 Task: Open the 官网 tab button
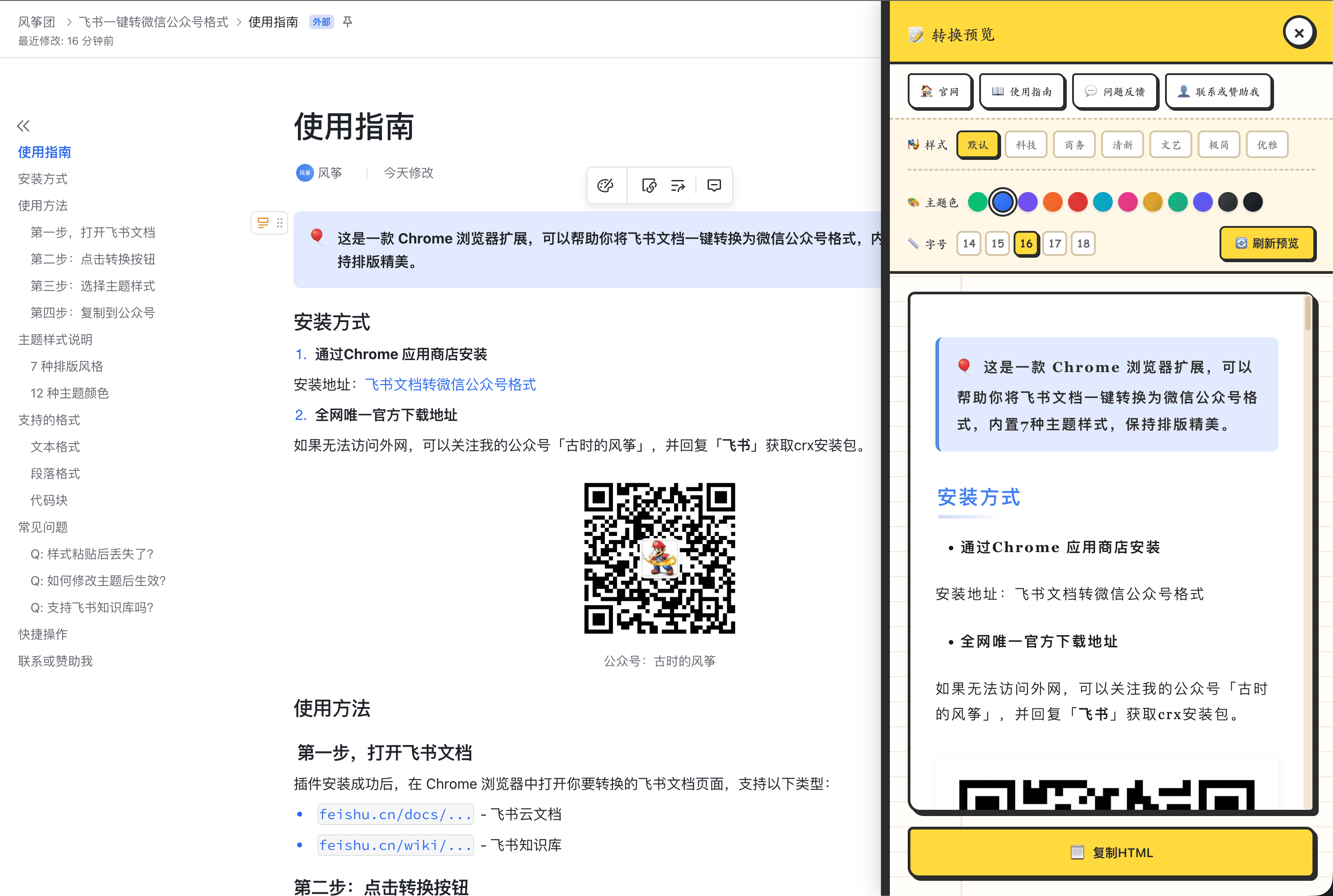click(x=940, y=92)
